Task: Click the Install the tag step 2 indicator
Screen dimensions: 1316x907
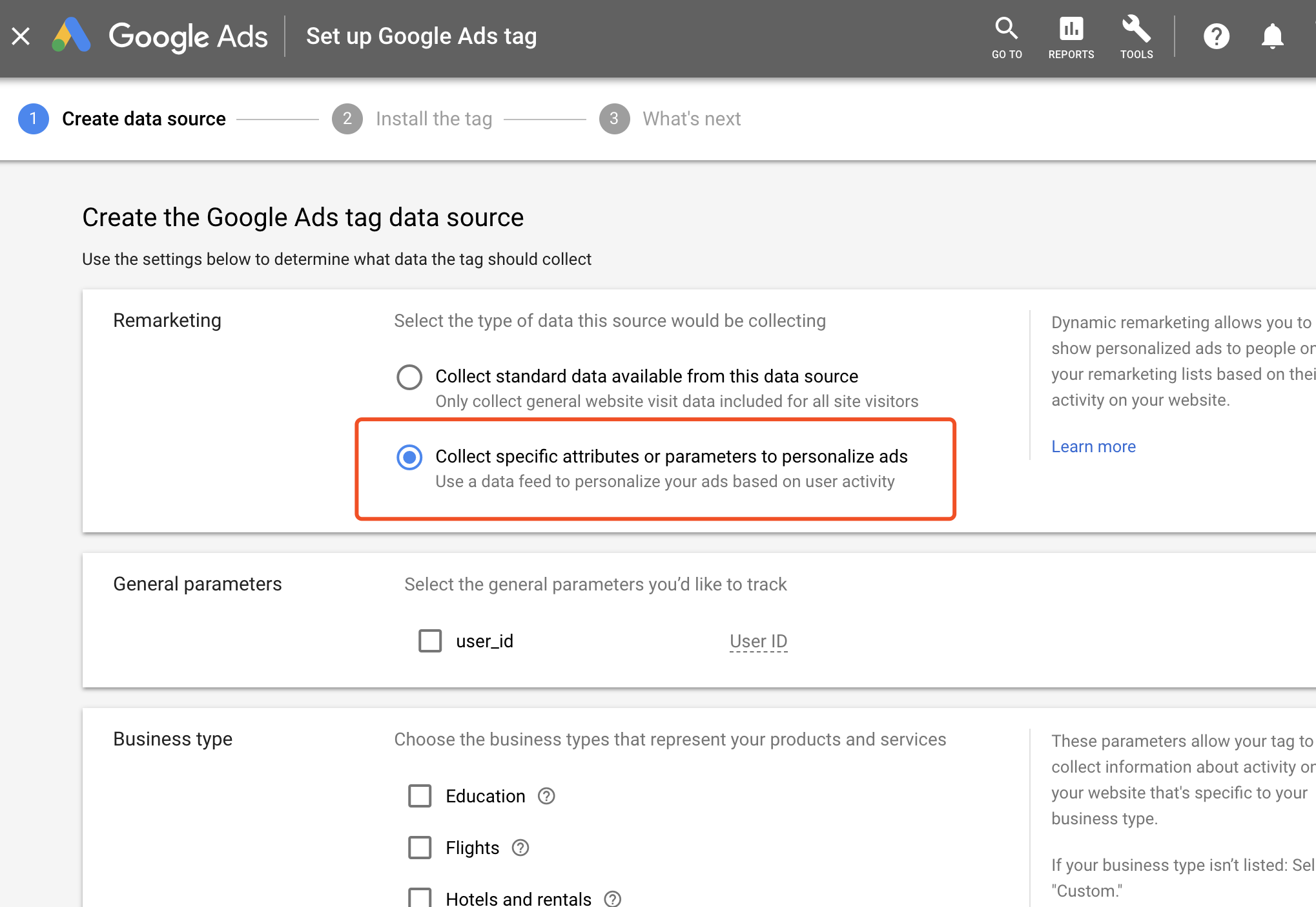Action: (x=346, y=119)
